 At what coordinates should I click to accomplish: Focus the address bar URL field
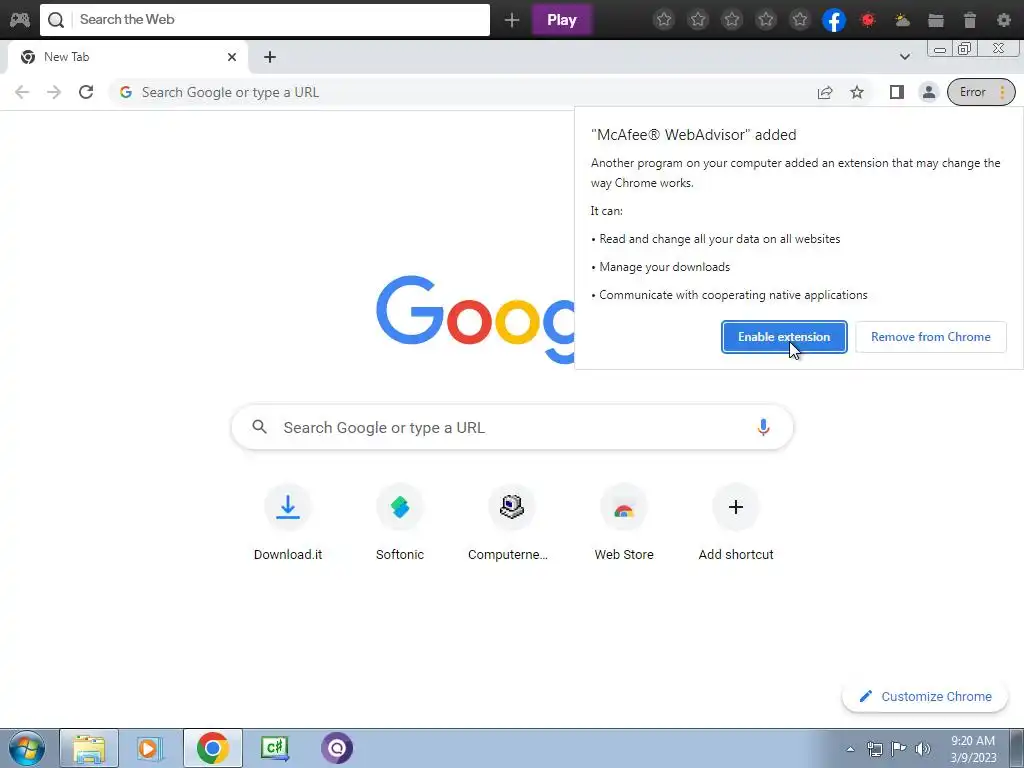pyautogui.click(x=457, y=92)
